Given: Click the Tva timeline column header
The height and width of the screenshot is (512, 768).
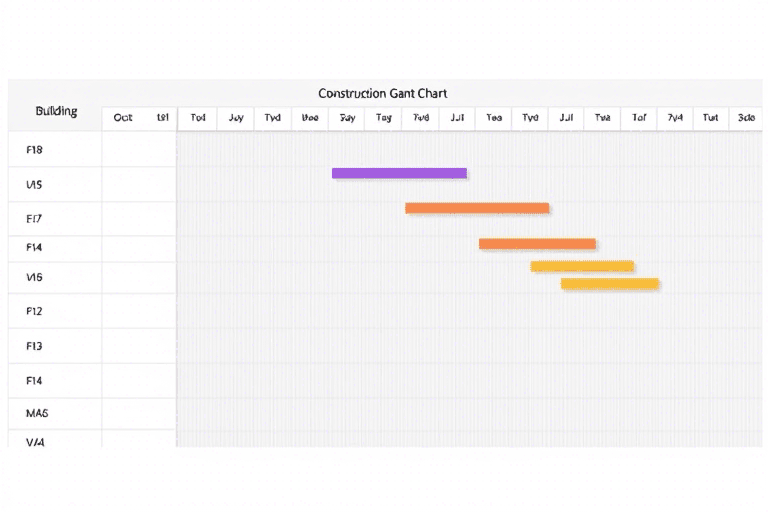Looking at the screenshot, I should coord(602,118).
